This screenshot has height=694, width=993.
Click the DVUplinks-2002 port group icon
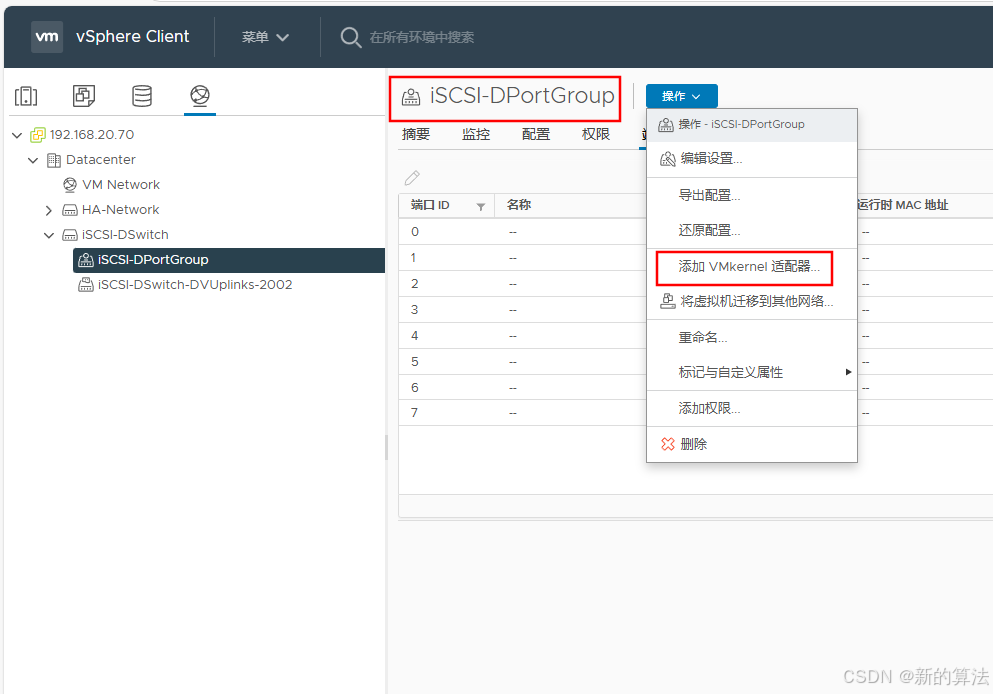[x=85, y=285]
